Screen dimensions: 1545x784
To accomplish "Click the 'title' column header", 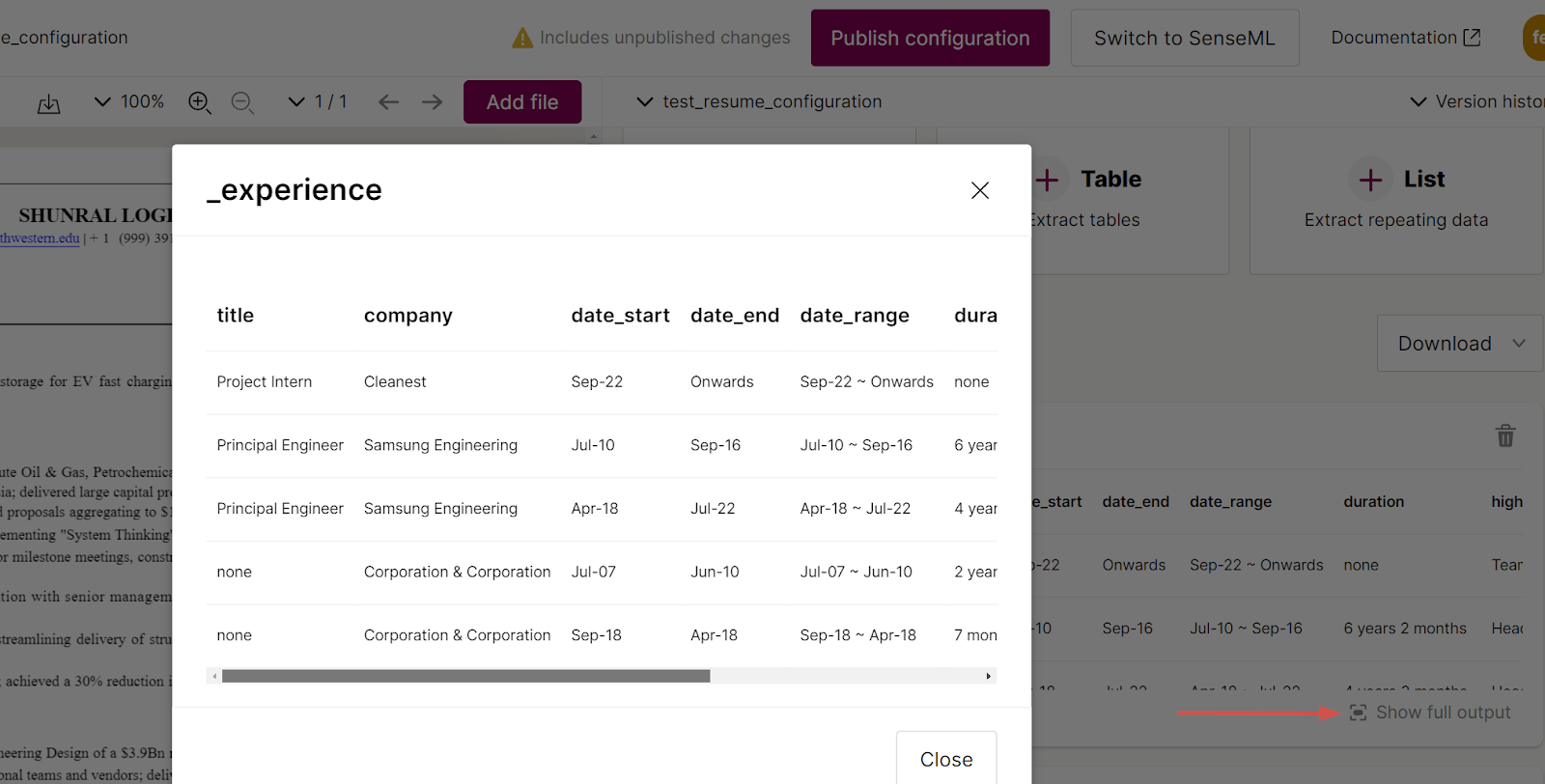I will pyautogui.click(x=236, y=315).
